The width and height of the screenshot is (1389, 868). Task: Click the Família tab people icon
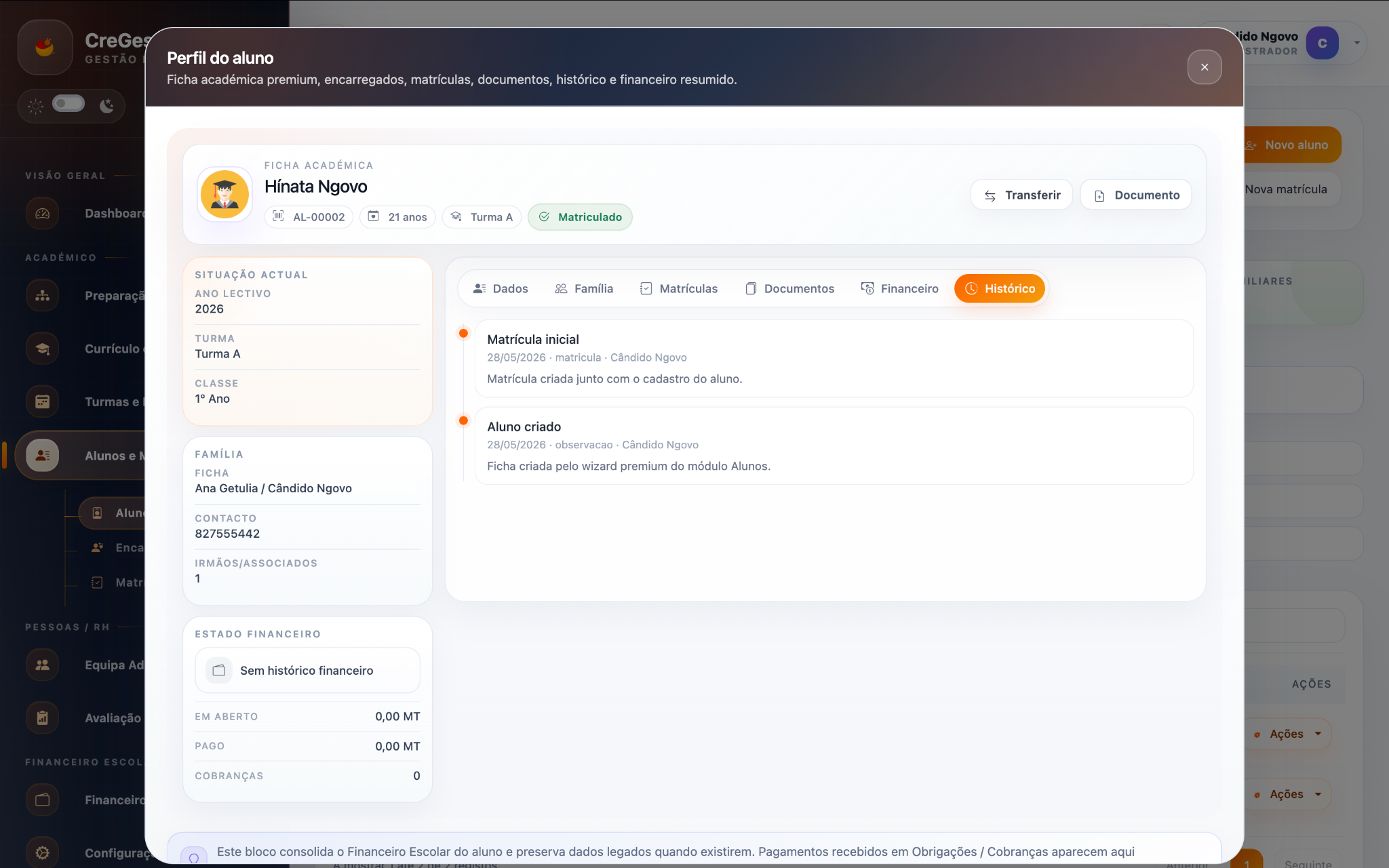coord(561,289)
